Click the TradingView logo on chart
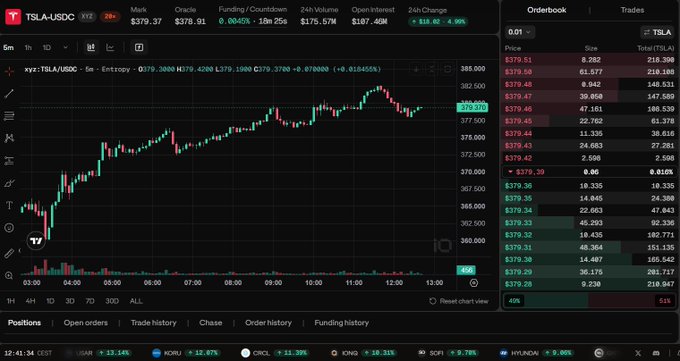Viewport: 680px width, 361px height. pyautogui.click(x=36, y=241)
